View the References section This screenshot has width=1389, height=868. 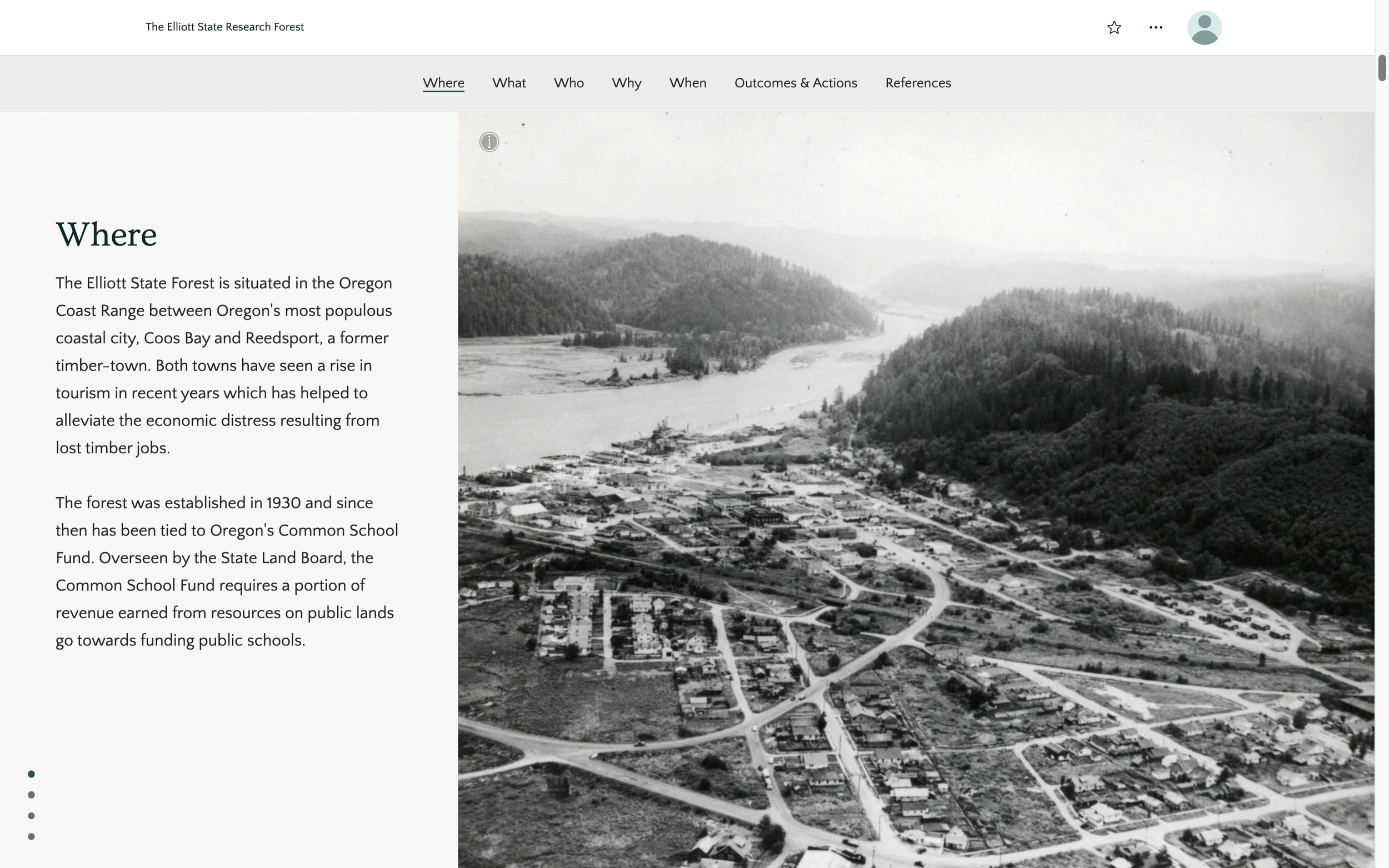point(918,83)
